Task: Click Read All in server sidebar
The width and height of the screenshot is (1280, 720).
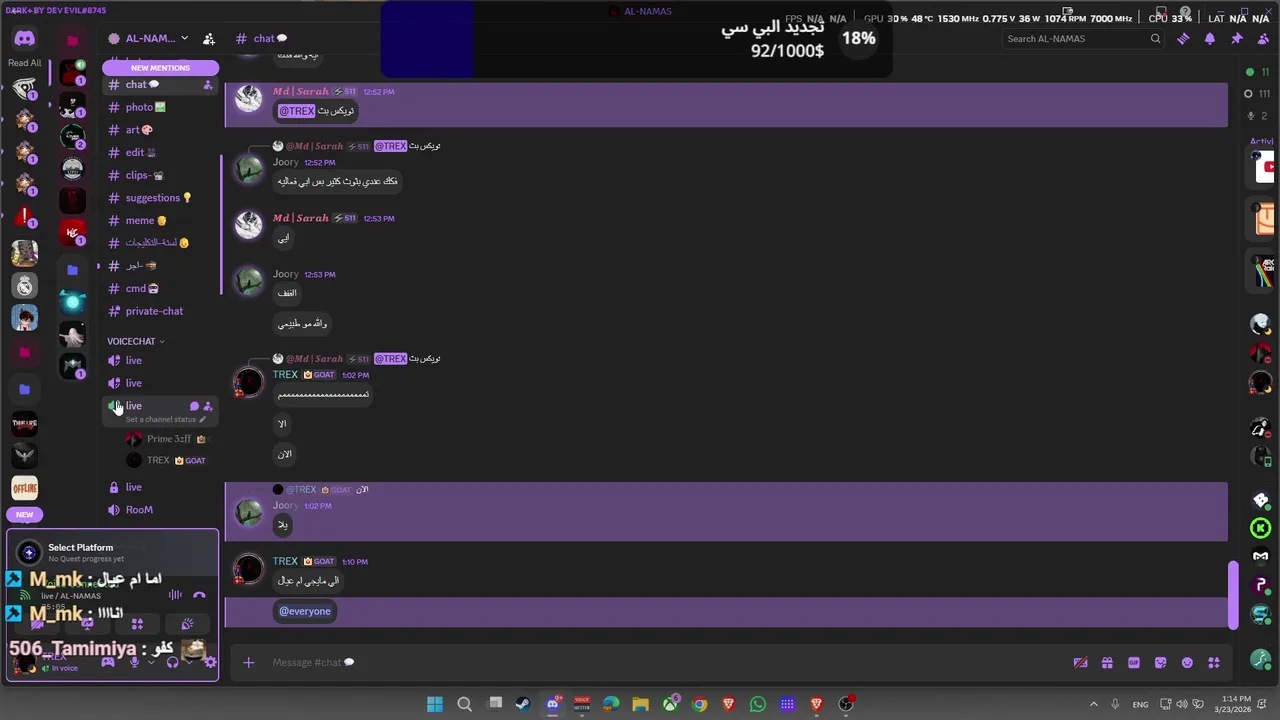Action: pyautogui.click(x=25, y=63)
